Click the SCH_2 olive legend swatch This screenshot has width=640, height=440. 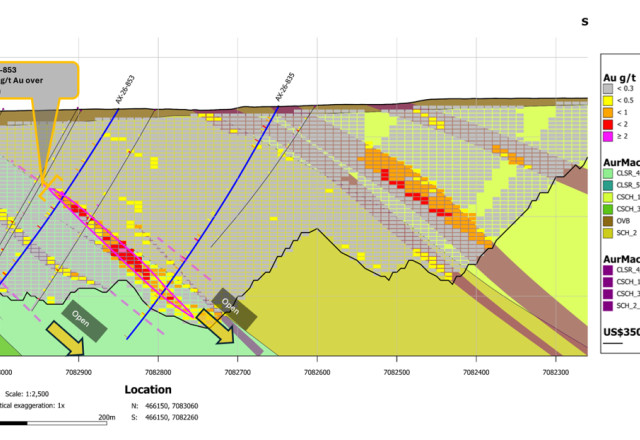[608, 233]
